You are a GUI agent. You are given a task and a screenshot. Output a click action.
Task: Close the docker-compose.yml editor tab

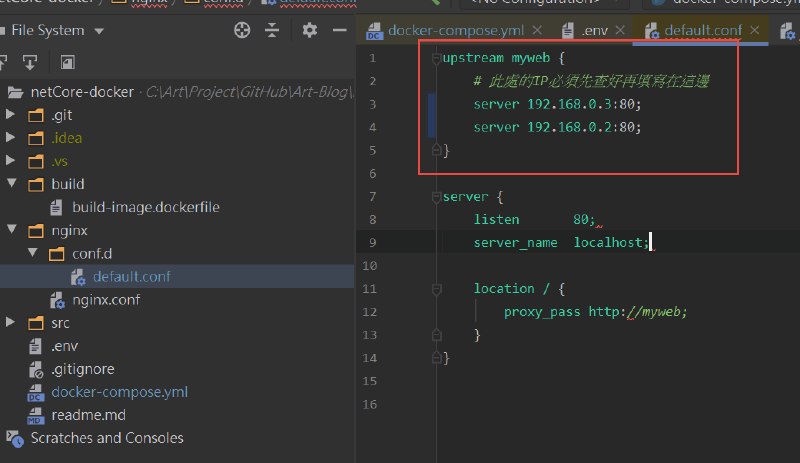[536, 31]
